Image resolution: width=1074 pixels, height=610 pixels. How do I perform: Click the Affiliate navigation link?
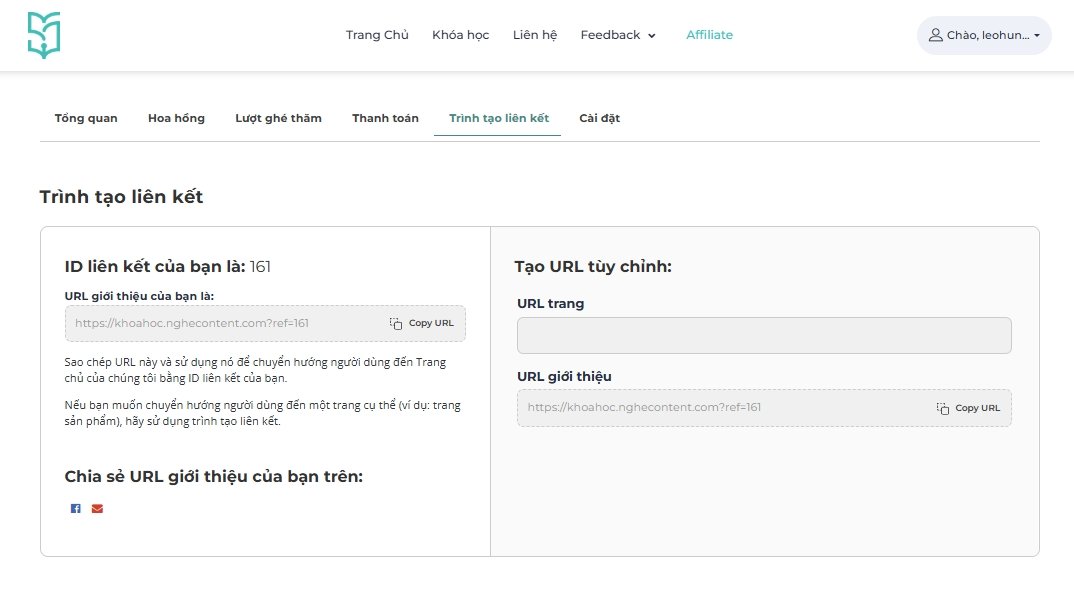[709, 35]
